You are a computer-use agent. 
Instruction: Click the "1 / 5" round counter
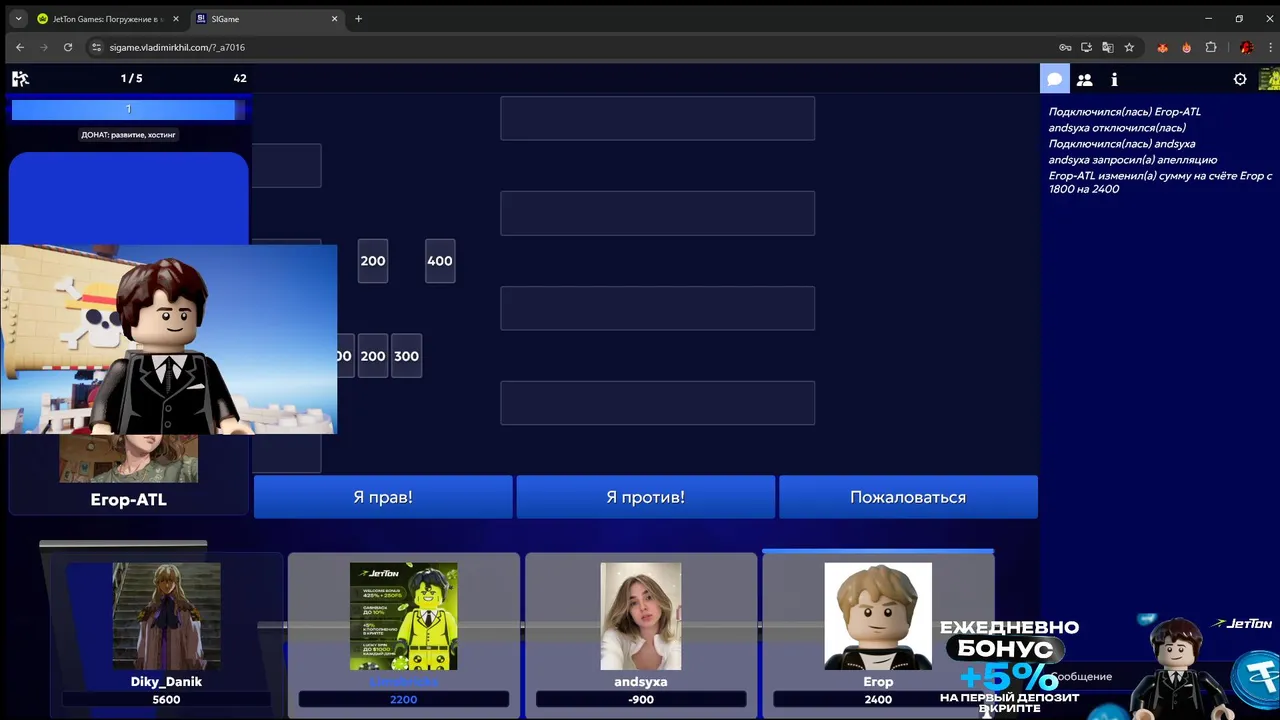(x=131, y=78)
